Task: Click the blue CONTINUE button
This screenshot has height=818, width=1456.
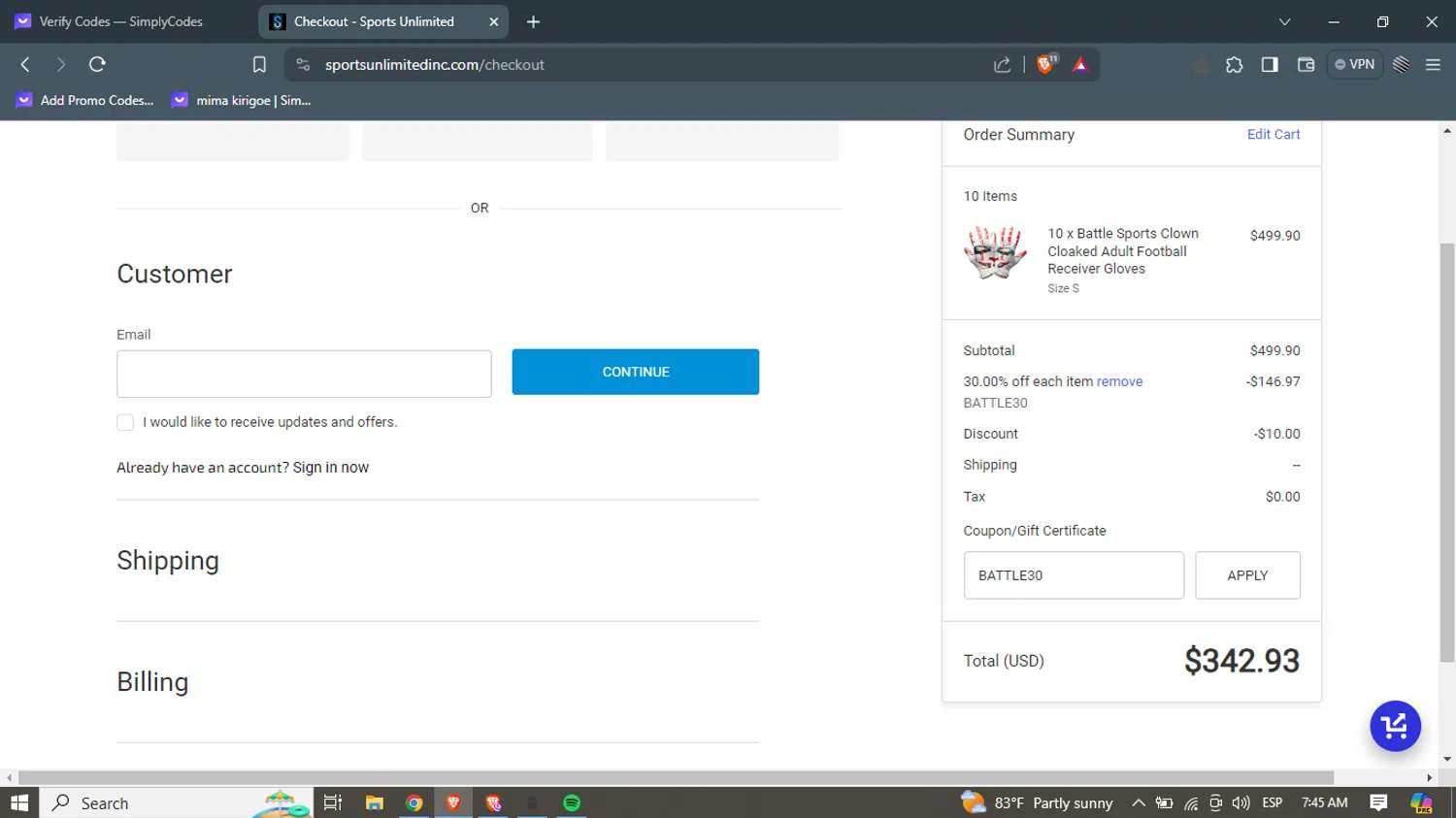Action: click(636, 372)
